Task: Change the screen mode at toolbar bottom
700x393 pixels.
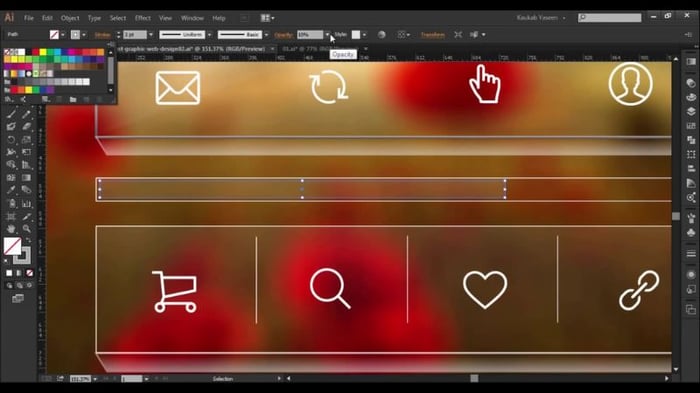Action: (x=18, y=298)
